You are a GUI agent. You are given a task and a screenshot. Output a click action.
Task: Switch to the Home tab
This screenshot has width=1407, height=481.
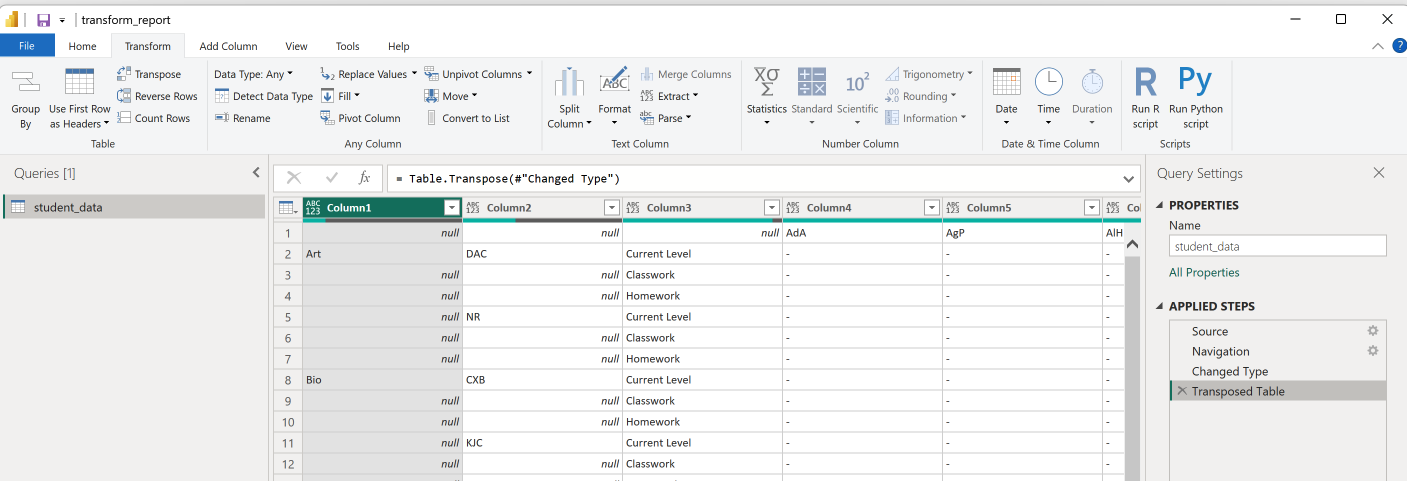point(82,46)
